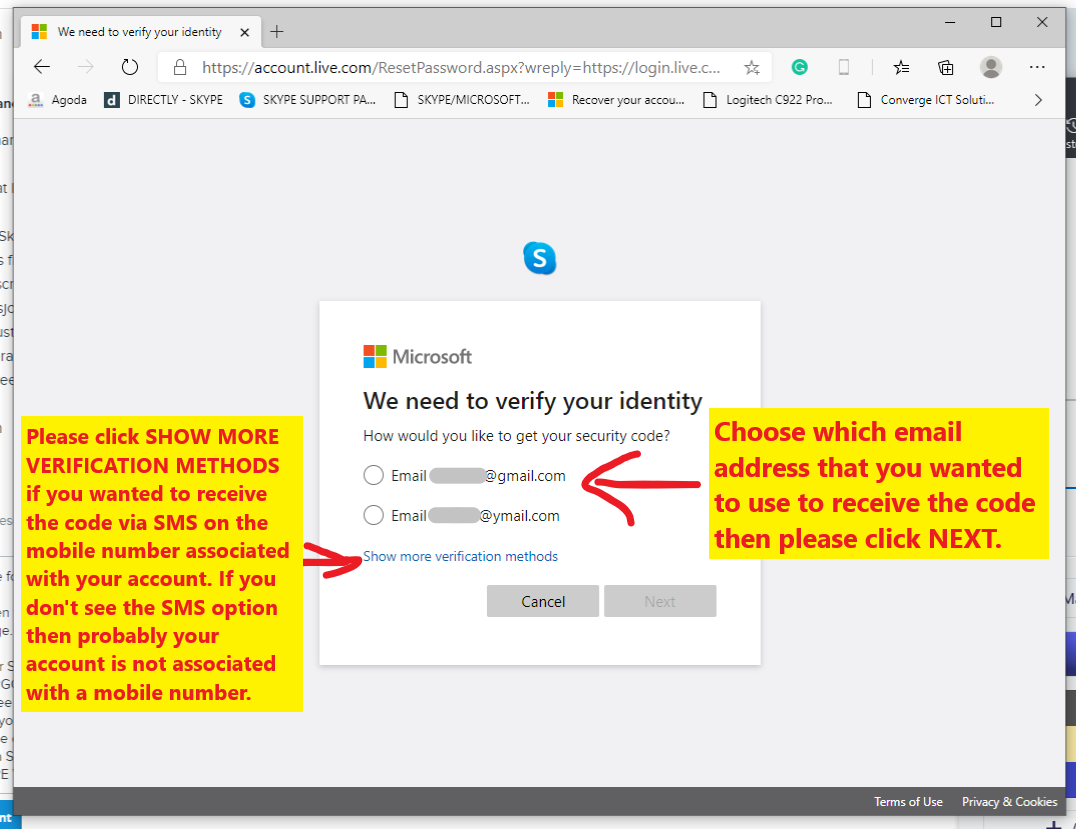1076x829 pixels.
Task: Open the Logitech C922 Pro... bookmark
Action: click(768, 100)
